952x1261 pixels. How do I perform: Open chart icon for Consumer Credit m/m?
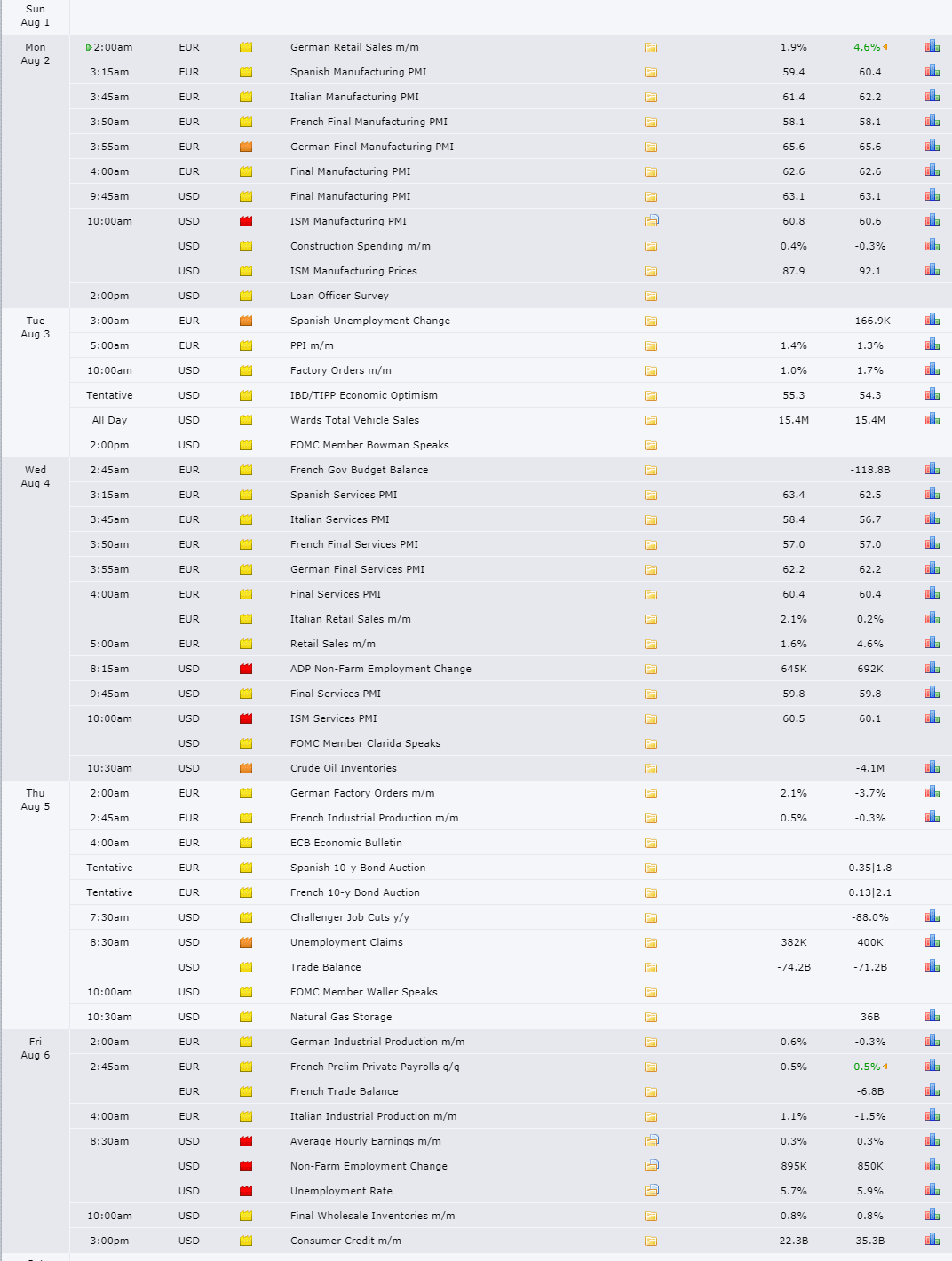(932, 1240)
